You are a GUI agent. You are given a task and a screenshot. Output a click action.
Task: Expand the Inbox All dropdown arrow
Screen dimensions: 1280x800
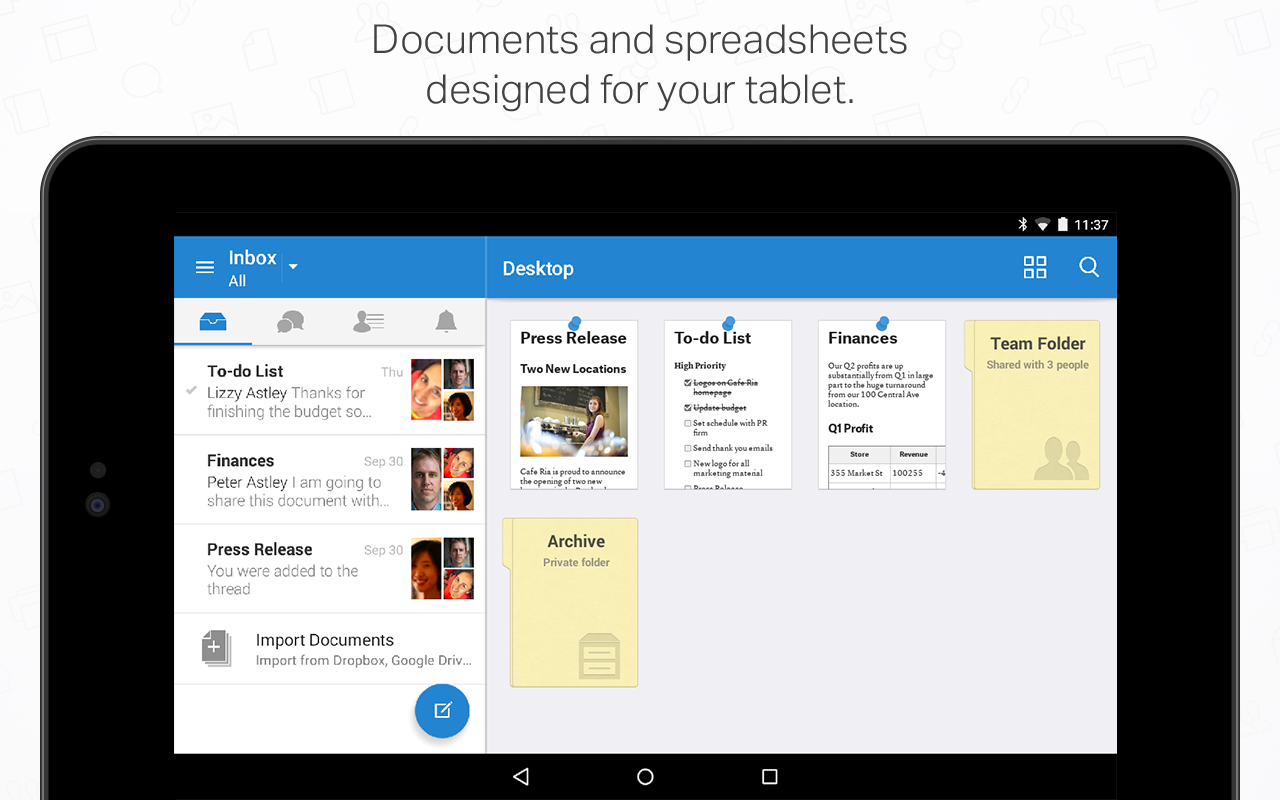293,267
